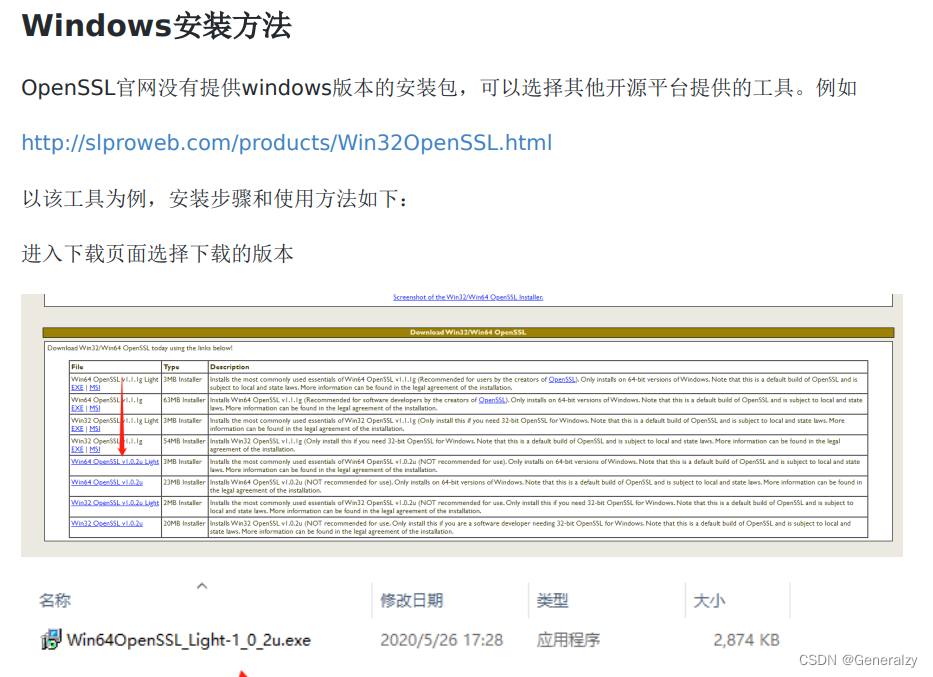Select the installer icon beside Win64OpenSSL_Light-1_0_2u.exe
This screenshot has width=933, height=677.
(x=51, y=640)
